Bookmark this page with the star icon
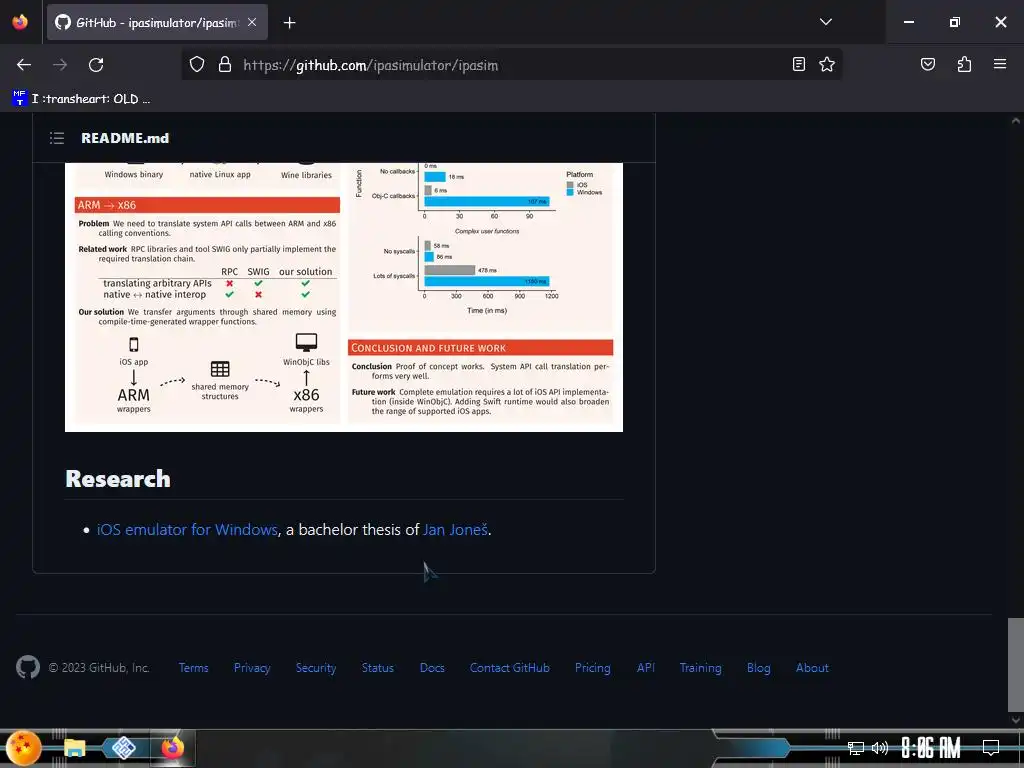Screen dimensions: 1024x768 pos(827,64)
